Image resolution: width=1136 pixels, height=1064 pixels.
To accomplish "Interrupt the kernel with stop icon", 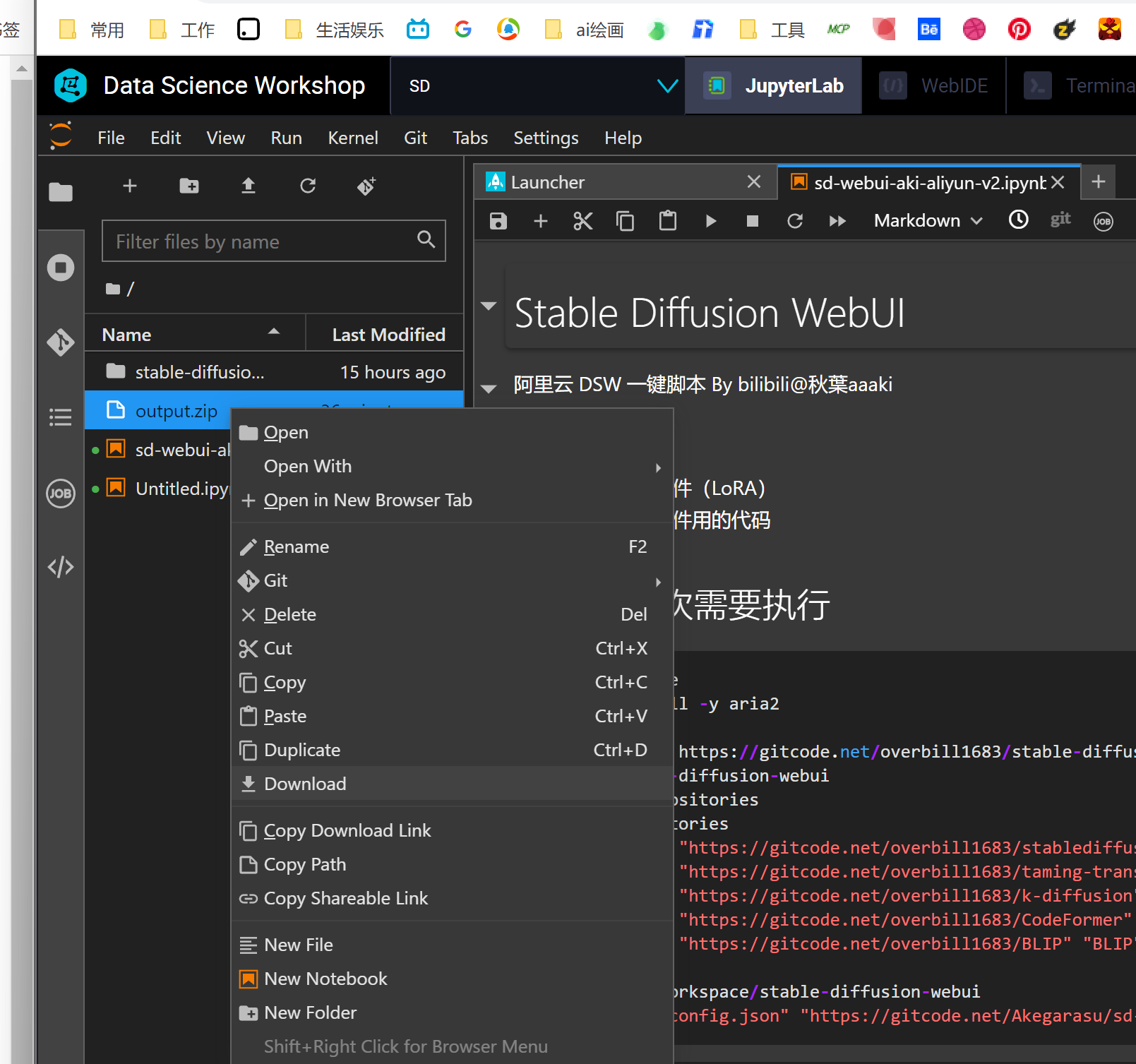I will tap(753, 221).
